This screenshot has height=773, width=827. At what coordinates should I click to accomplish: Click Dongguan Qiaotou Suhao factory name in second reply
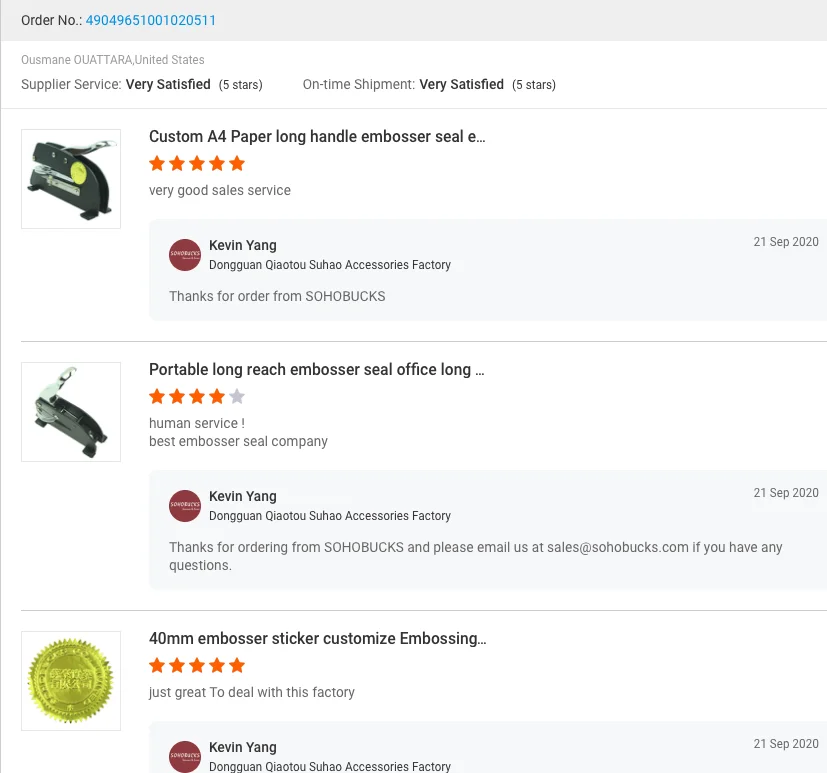[x=330, y=516]
